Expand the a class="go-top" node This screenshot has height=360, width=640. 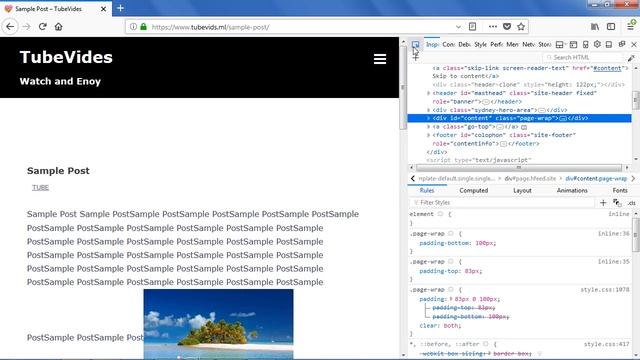pyautogui.click(x=429, y=127)
